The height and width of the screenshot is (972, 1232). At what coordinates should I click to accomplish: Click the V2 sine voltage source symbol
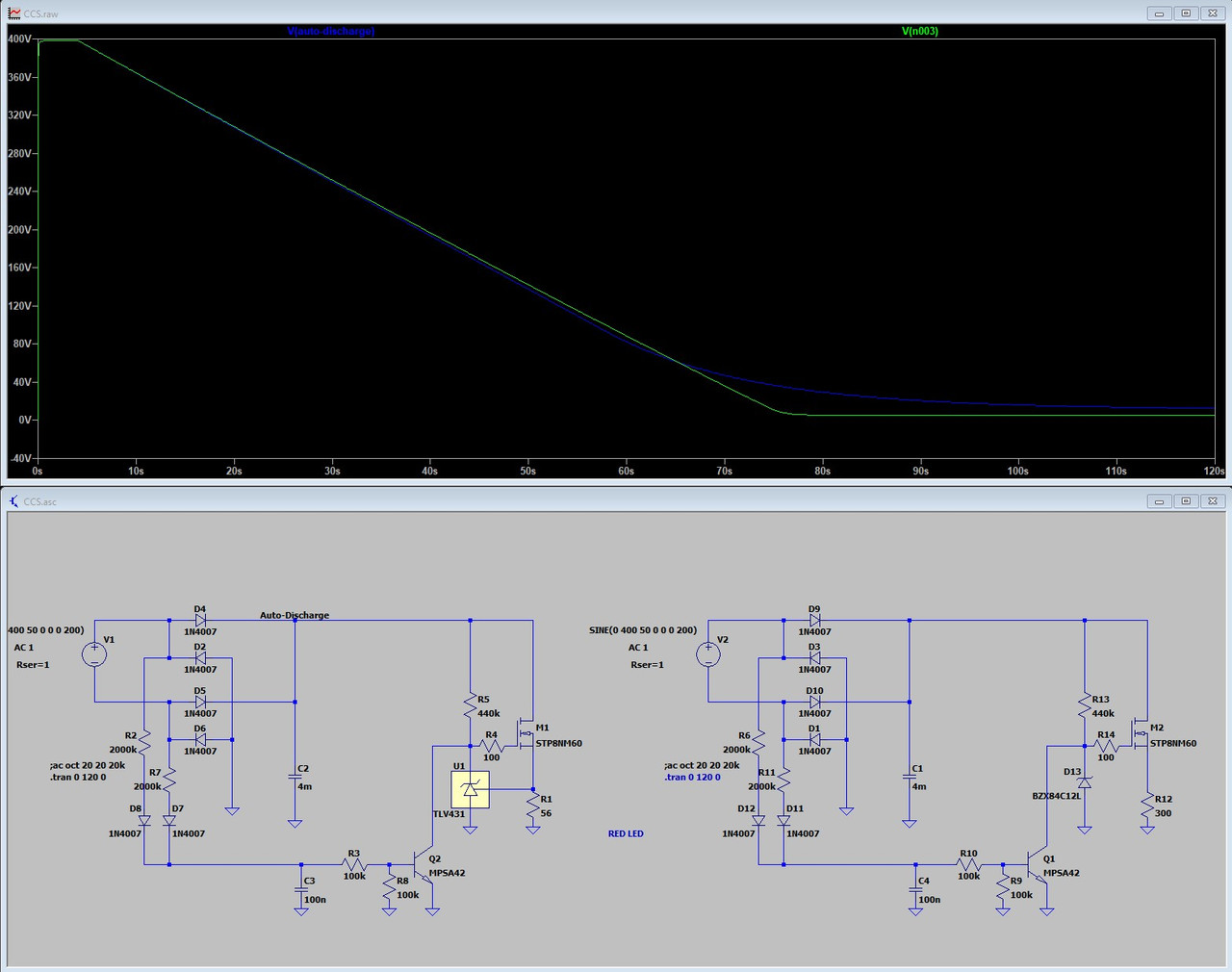(x=708, y=654)
